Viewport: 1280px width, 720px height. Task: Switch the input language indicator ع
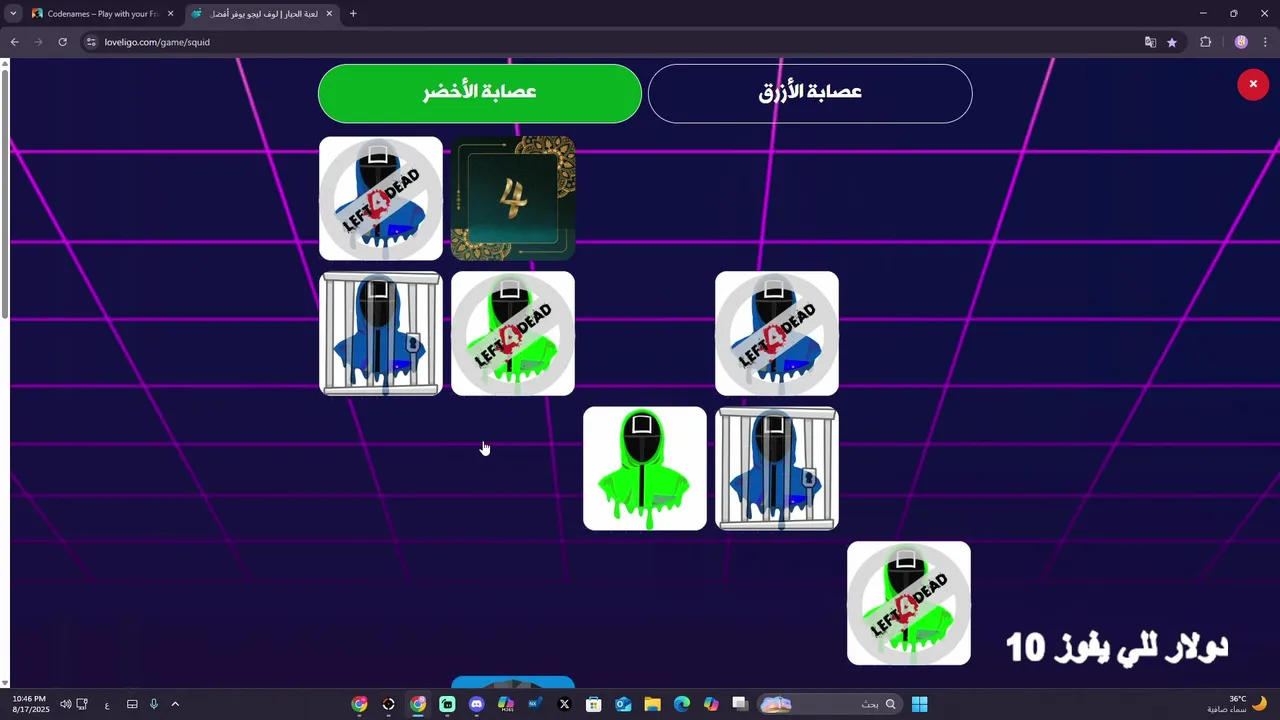[107, 705]
